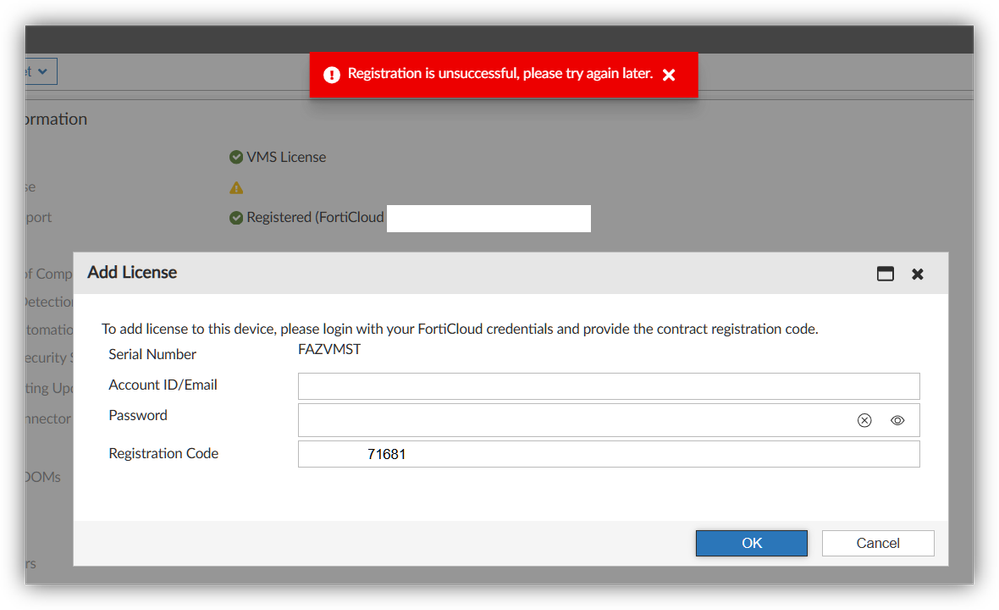
Task: Click the green check beside Registered (FortiCloud
Action: pos(236,217)
